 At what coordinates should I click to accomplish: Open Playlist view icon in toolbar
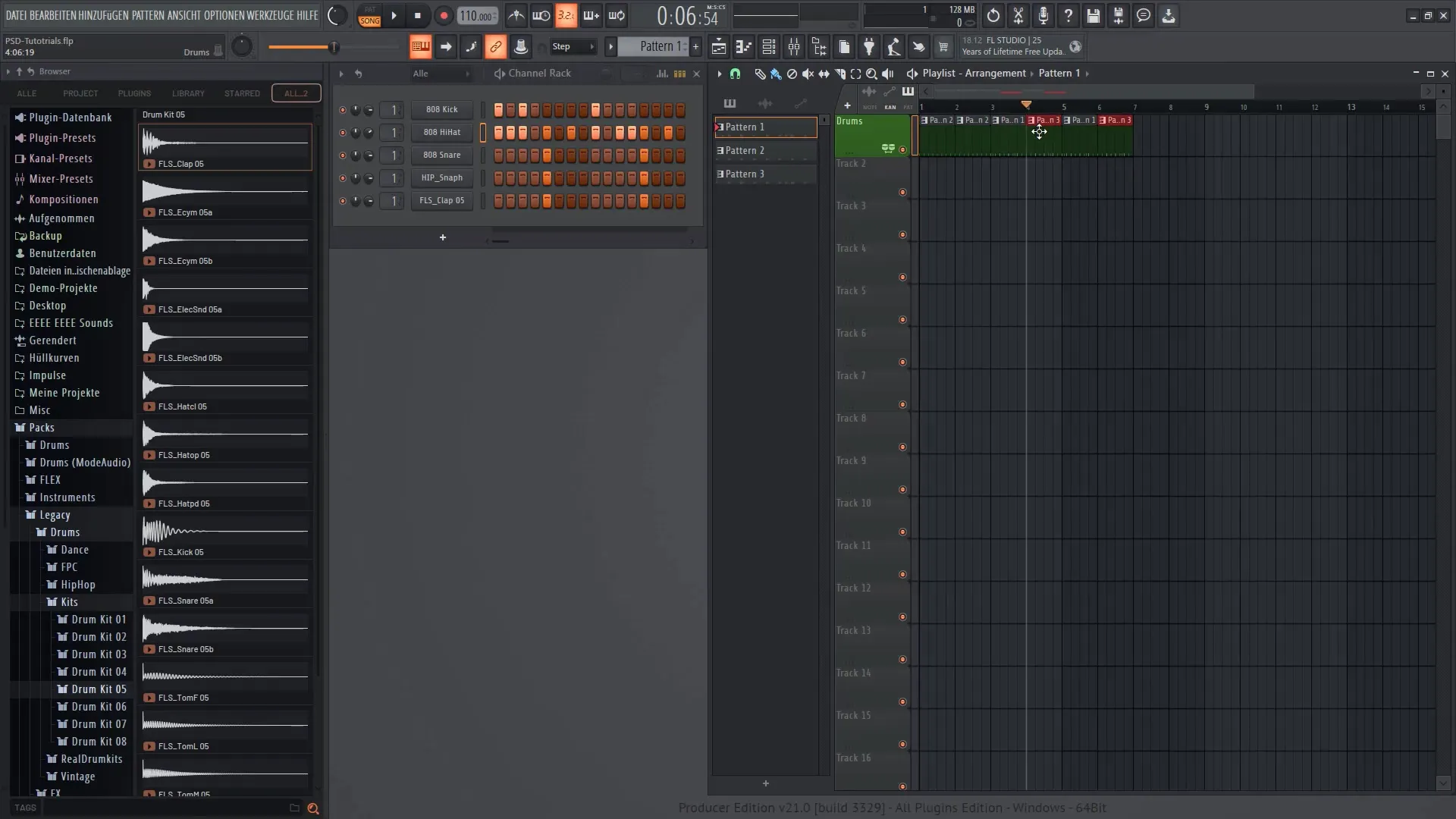pyautogui.click(x=718, y=47)
